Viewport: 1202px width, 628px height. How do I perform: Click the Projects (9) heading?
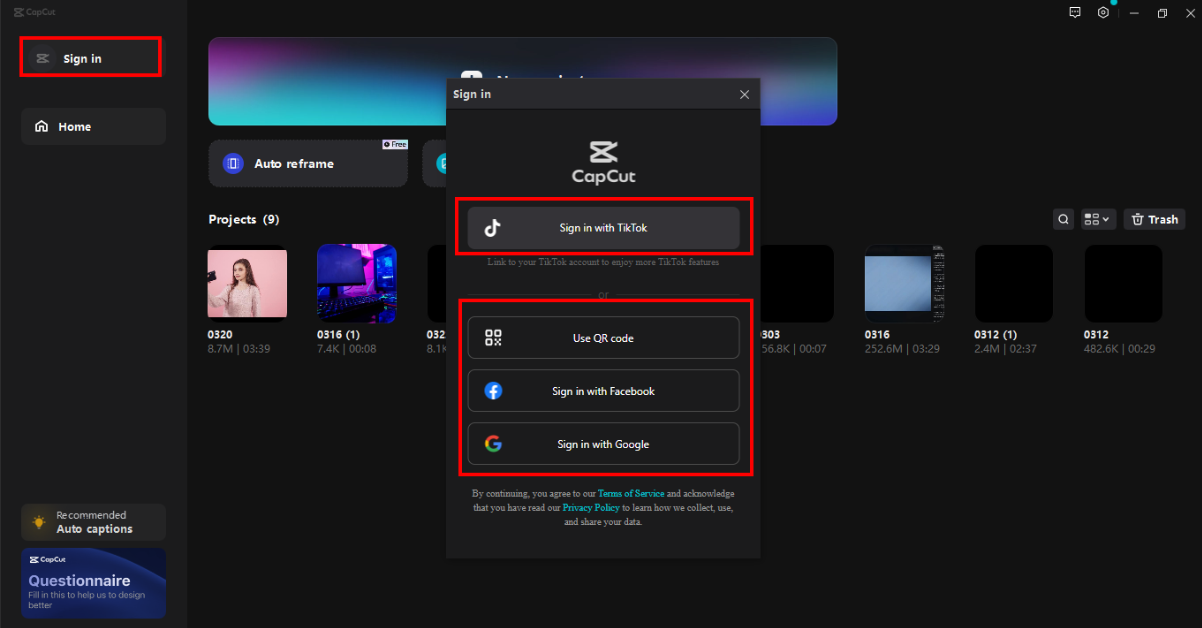point(244,219)
